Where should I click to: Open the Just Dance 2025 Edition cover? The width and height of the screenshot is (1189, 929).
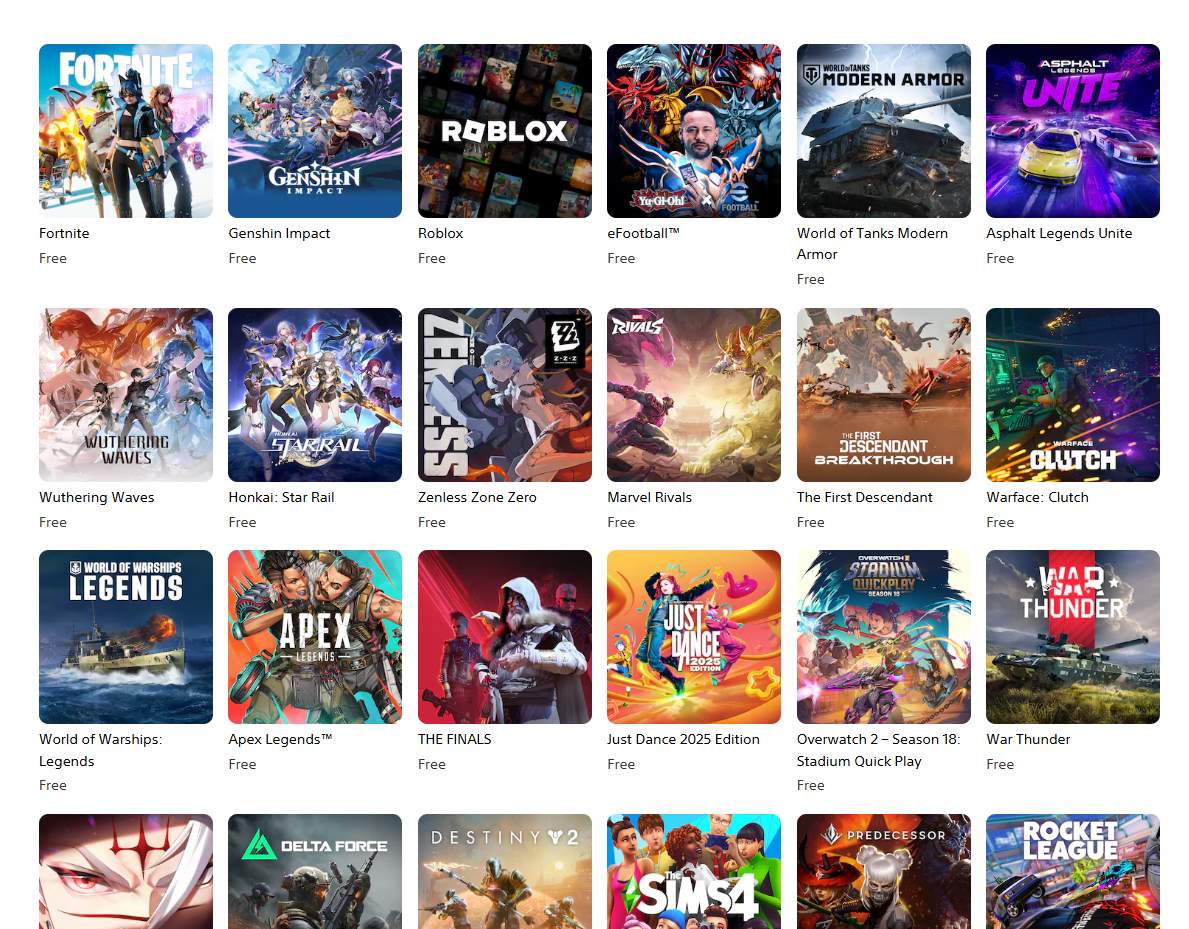(x=694, y=637)
